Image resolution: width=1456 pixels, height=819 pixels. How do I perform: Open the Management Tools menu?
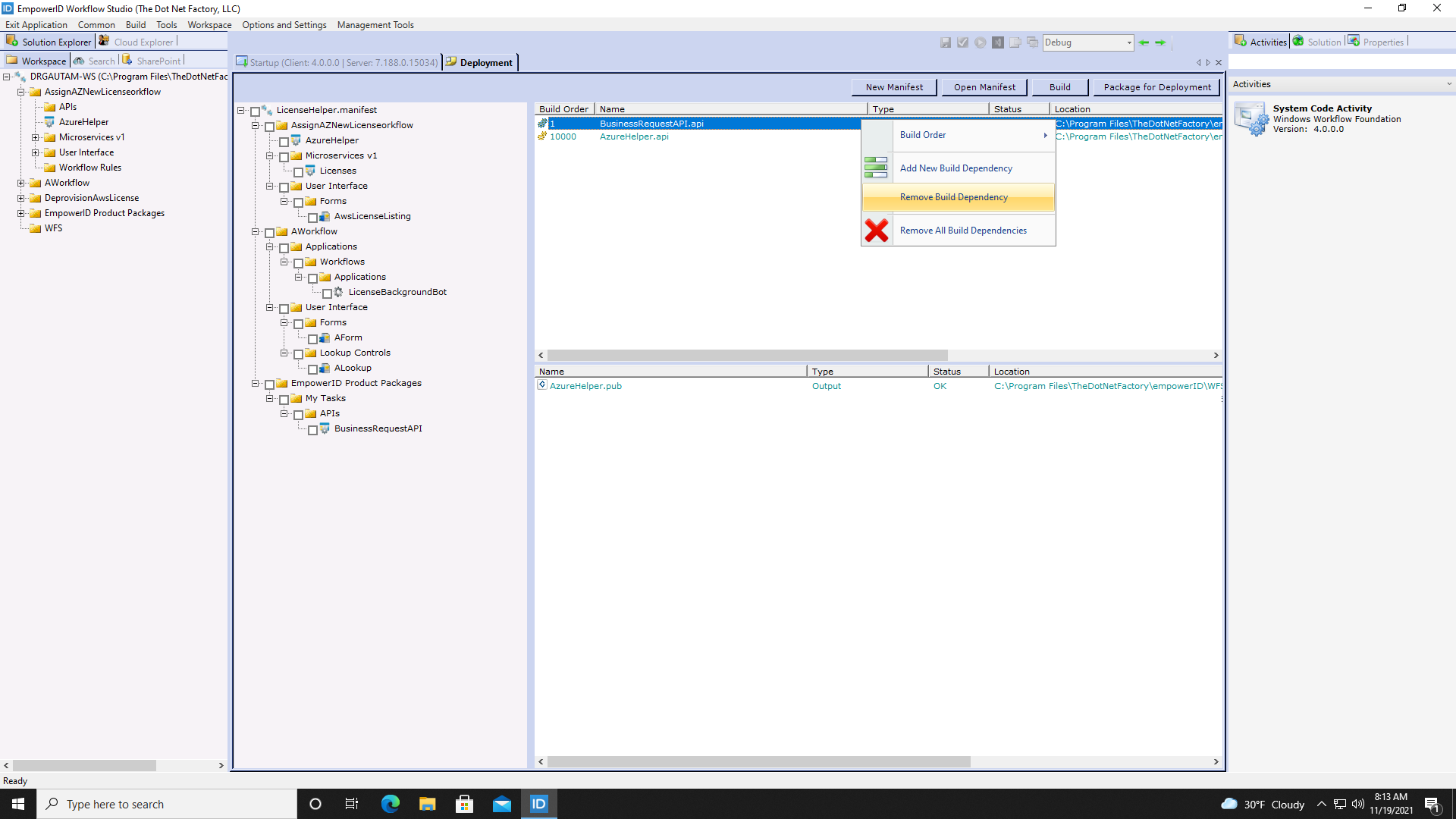(x=375, y=24)
